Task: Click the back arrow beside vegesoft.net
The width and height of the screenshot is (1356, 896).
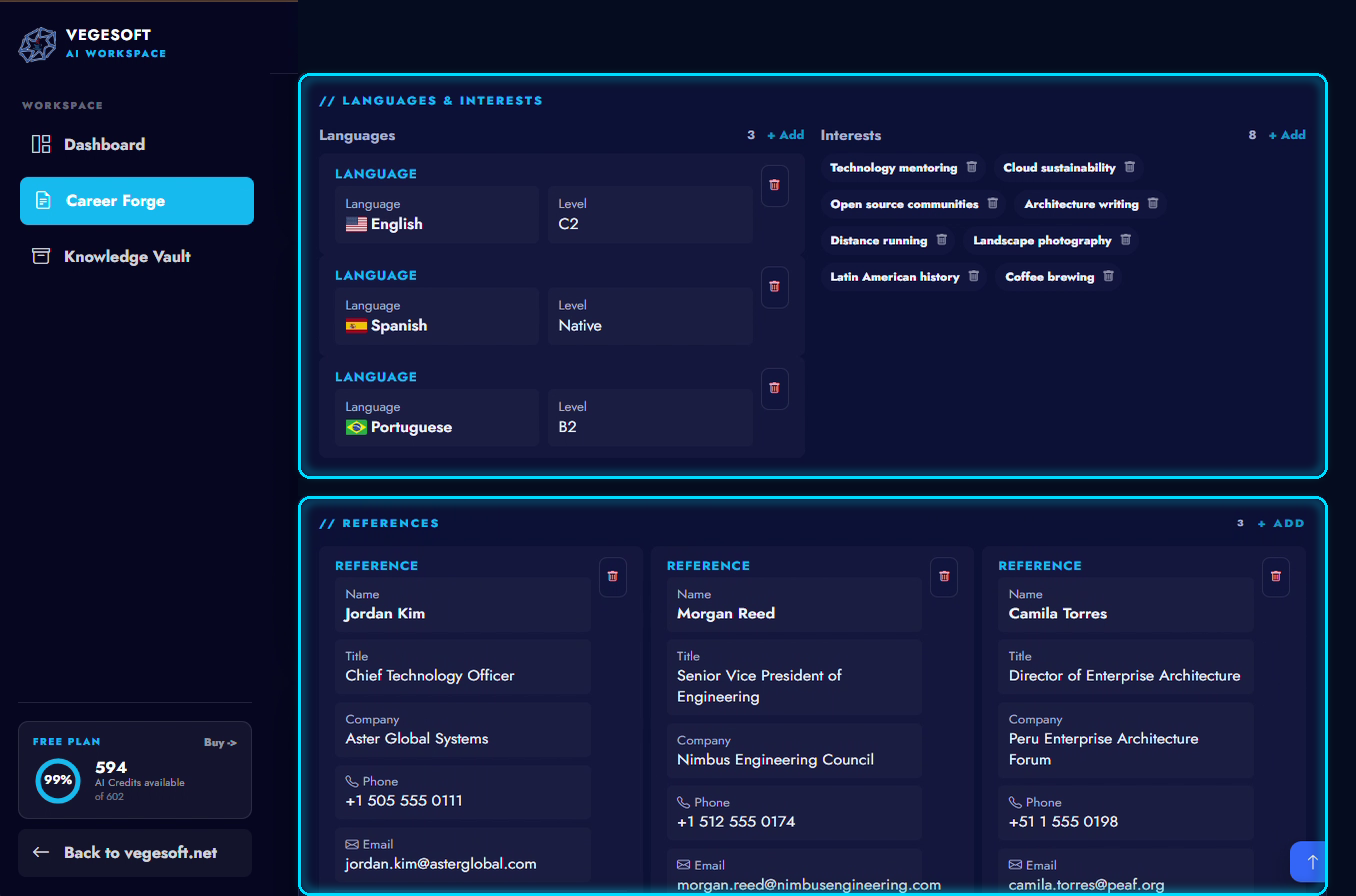Action: 41,853
